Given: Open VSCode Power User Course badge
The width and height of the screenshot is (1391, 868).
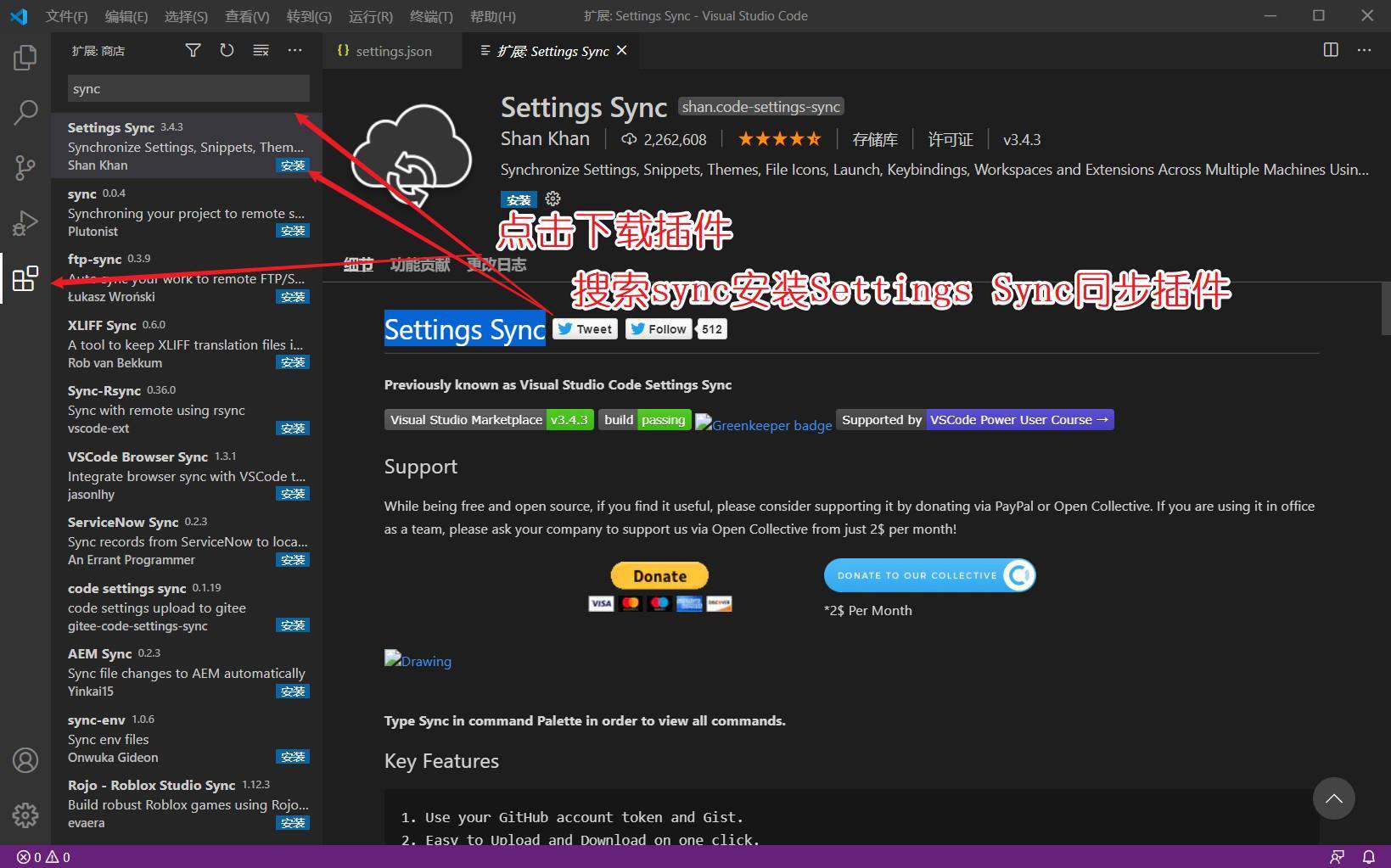Looking at the screenshot, I should 975,420.
